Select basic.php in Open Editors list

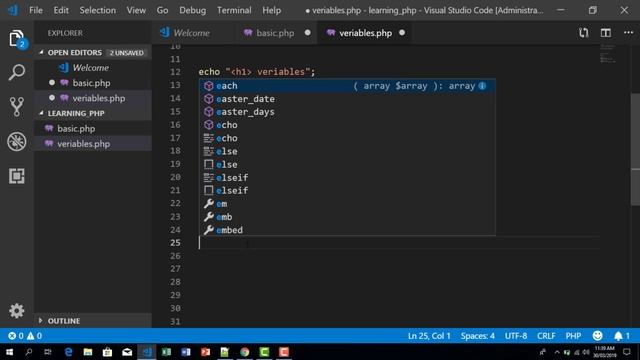point(91,83)
